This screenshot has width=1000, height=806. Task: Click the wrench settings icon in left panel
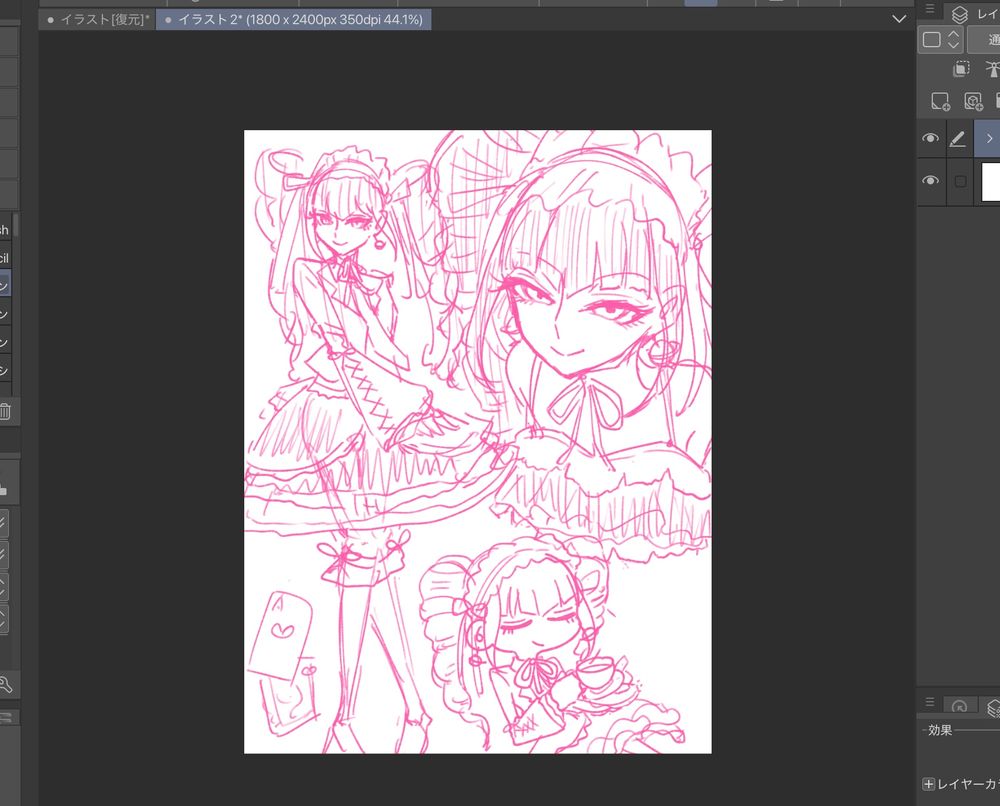point(6,685)
